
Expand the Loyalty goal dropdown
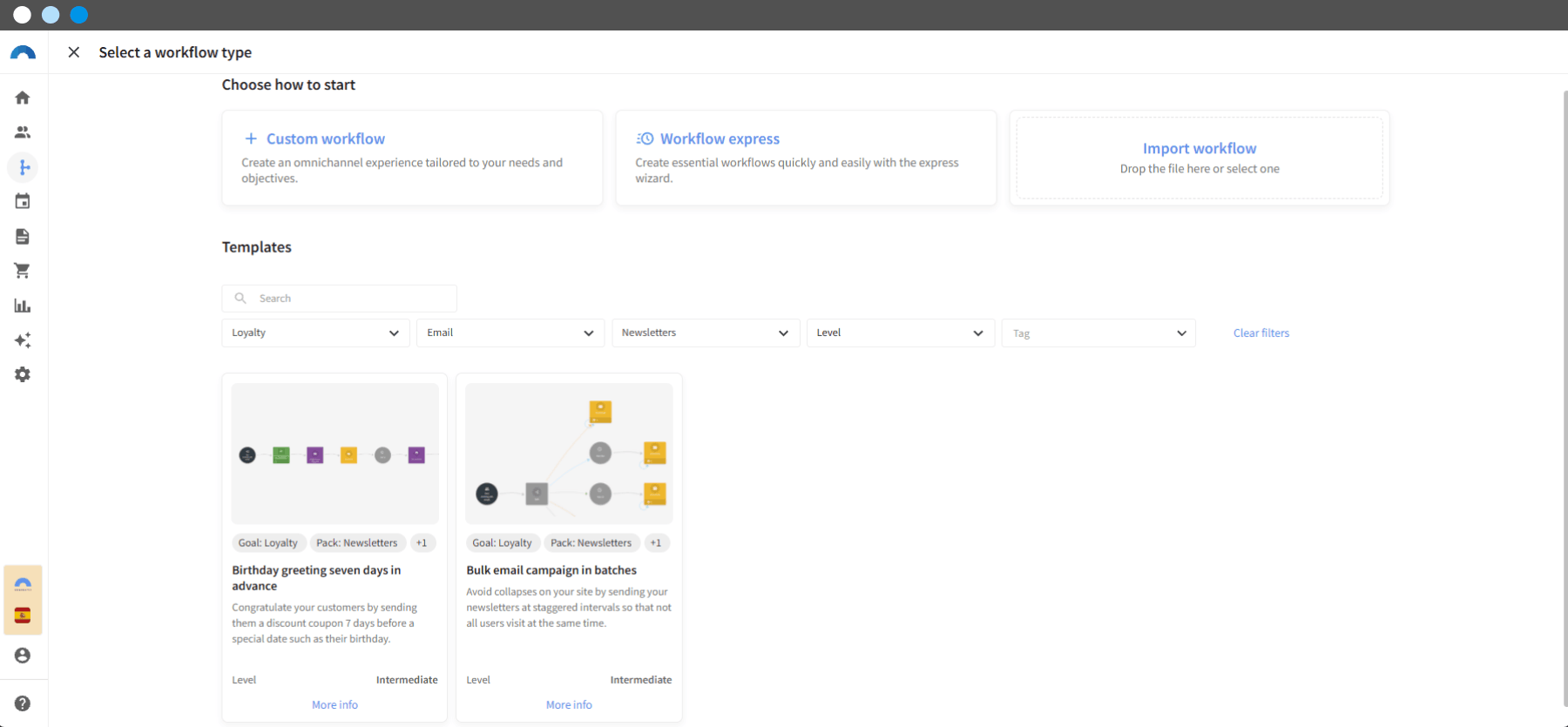[x=315, y=333]
